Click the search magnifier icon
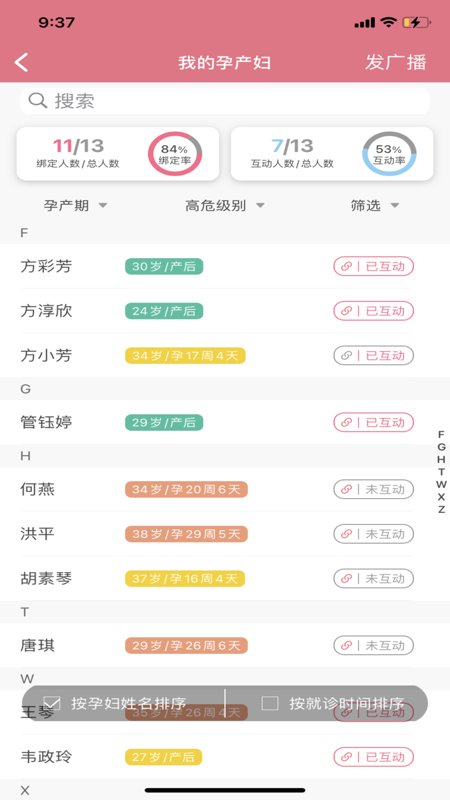 click(x=38, y=101)
